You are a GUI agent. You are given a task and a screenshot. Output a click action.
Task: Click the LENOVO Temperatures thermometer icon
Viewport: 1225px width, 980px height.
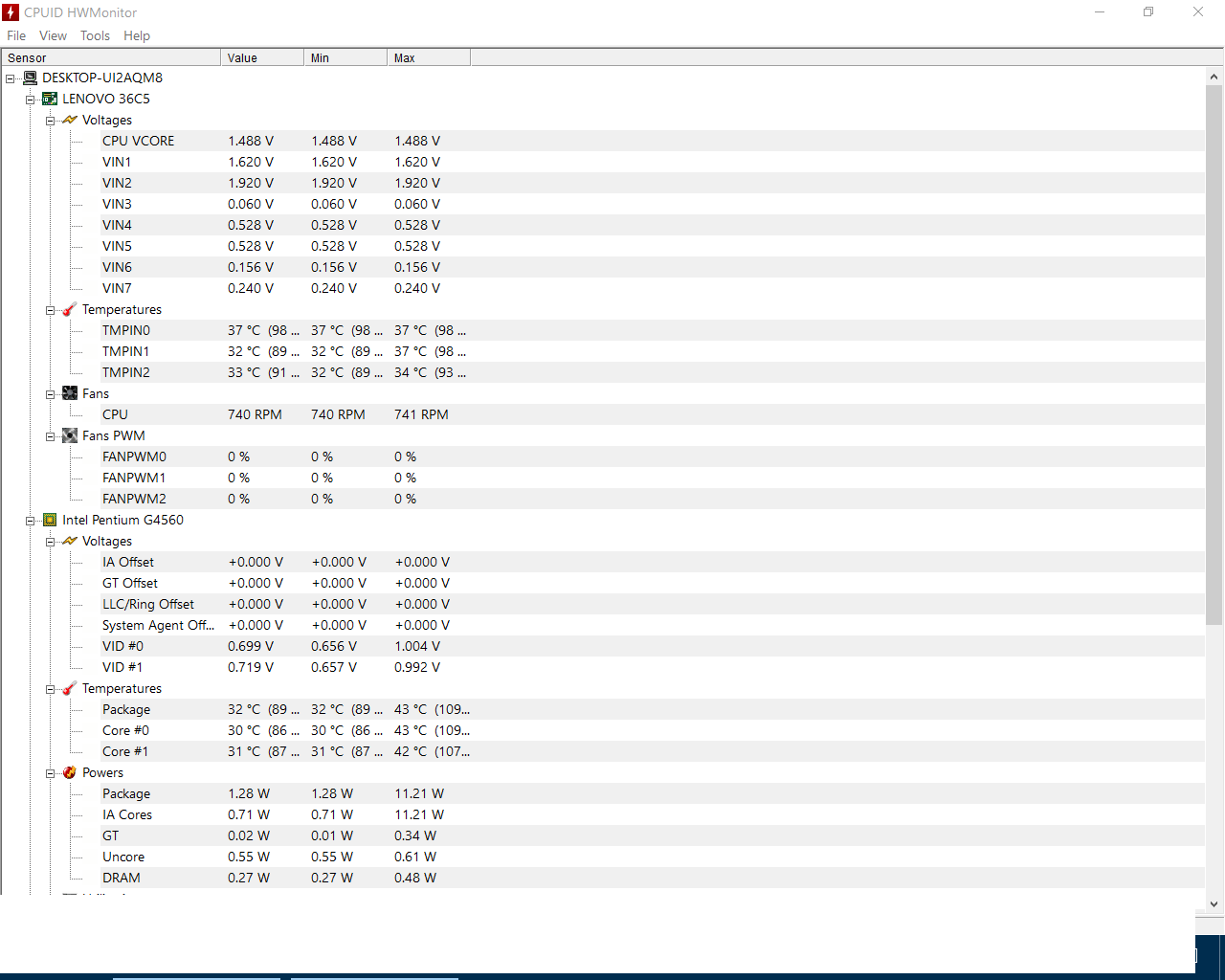pos(70,309)
